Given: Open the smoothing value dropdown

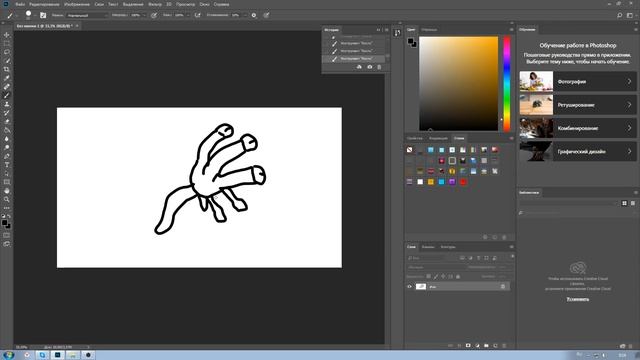Looking at the screenshot, I should (245, 15).
